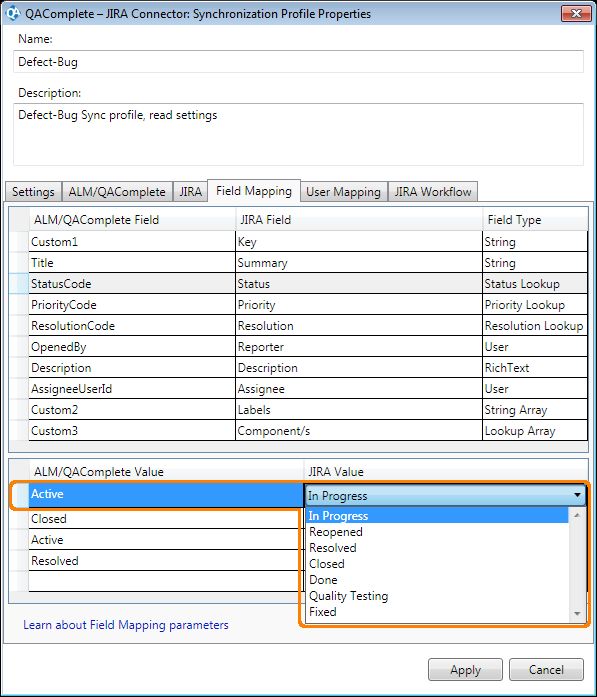Click the row selector beside StatusCode
This screenshot has height=697, width=597.
pyautogui.click(x=19, y=284)
